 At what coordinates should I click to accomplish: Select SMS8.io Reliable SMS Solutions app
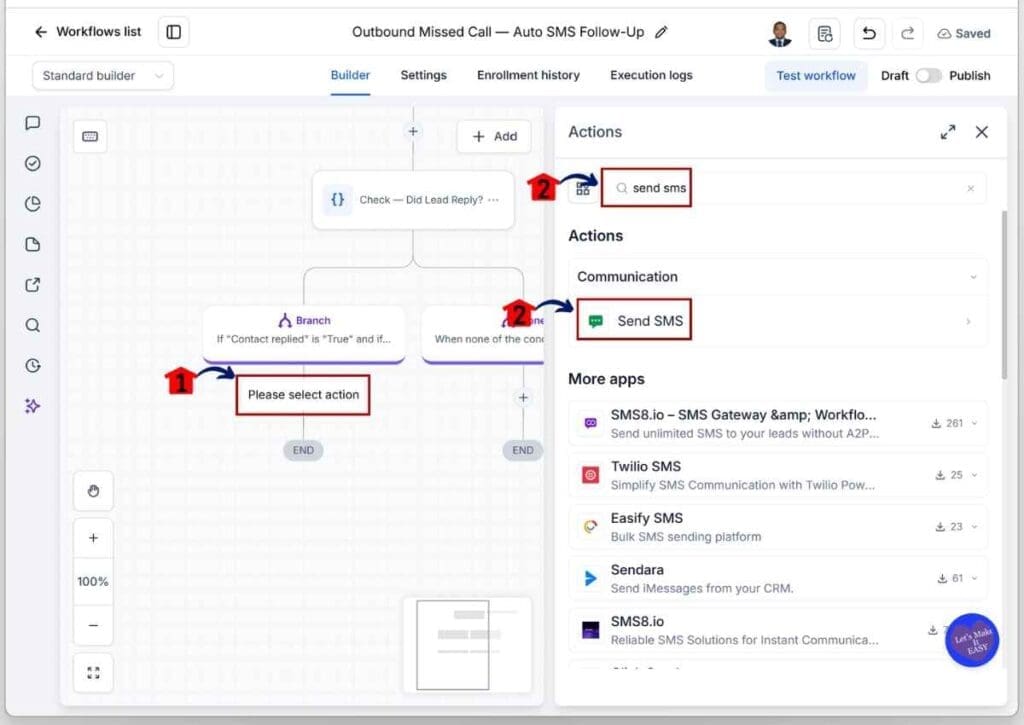click(777, 630)
